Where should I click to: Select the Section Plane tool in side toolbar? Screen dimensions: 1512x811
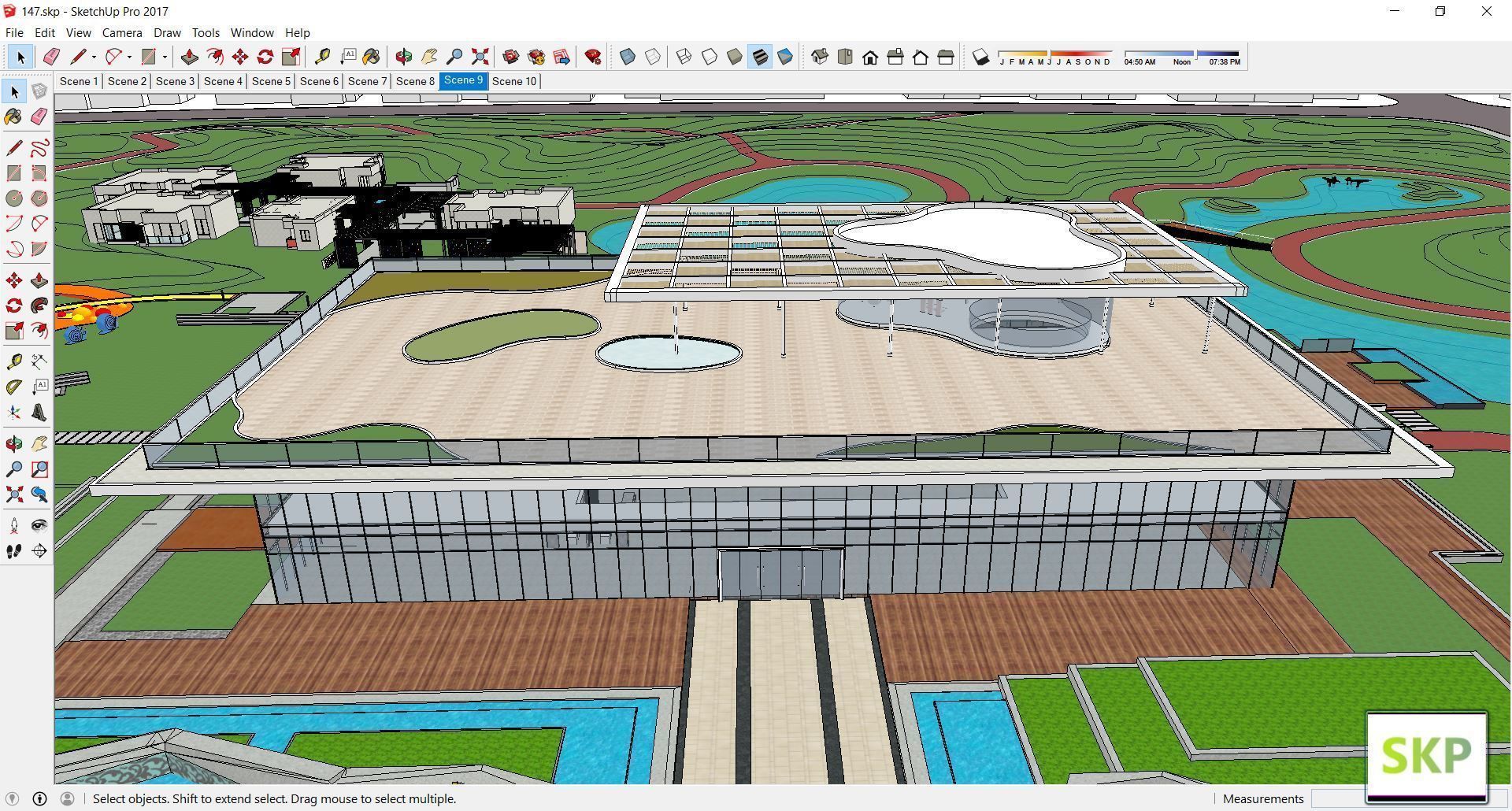[39, 551]
